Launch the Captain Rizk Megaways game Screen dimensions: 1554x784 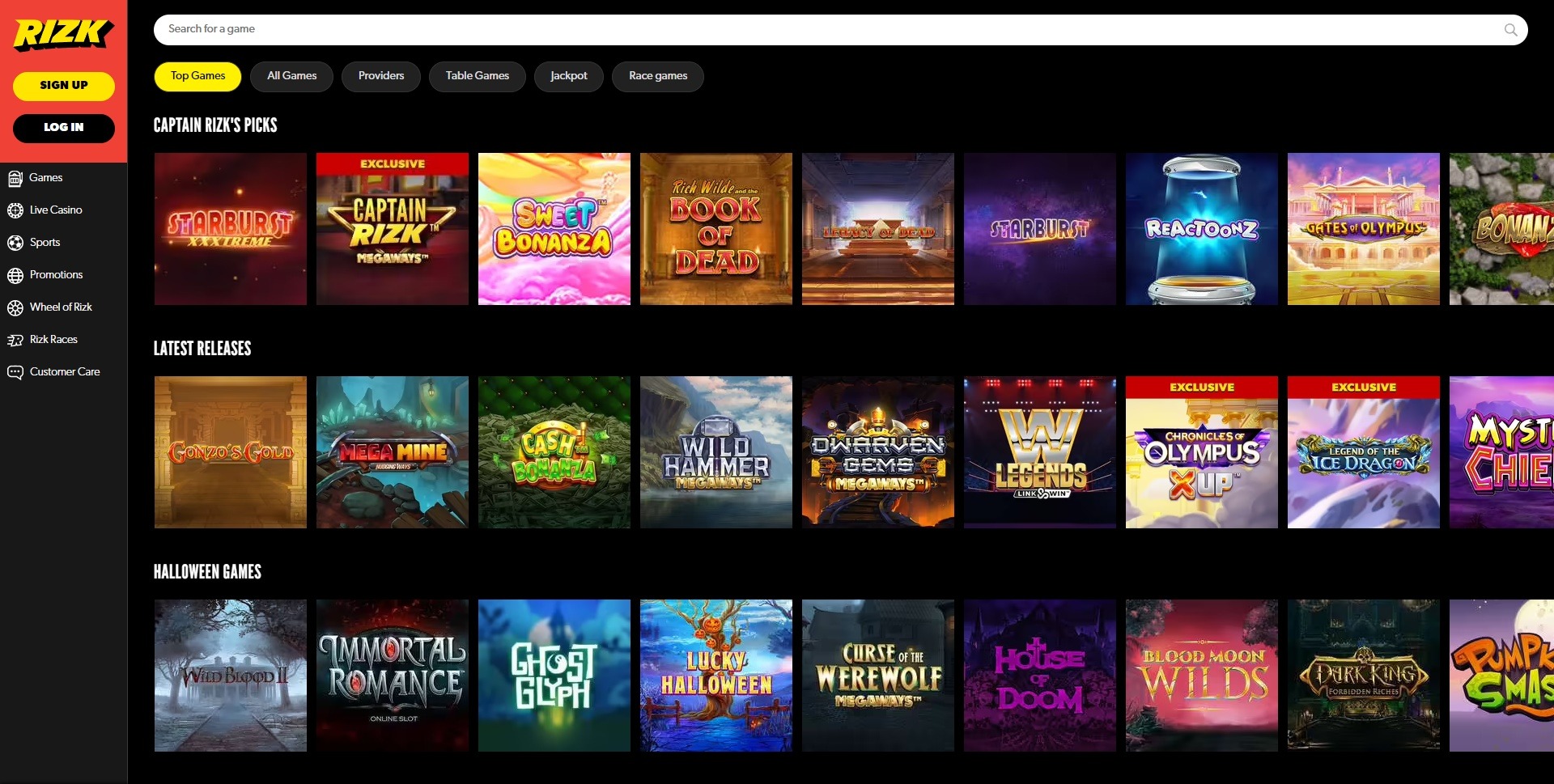click(x=393, y=229)
